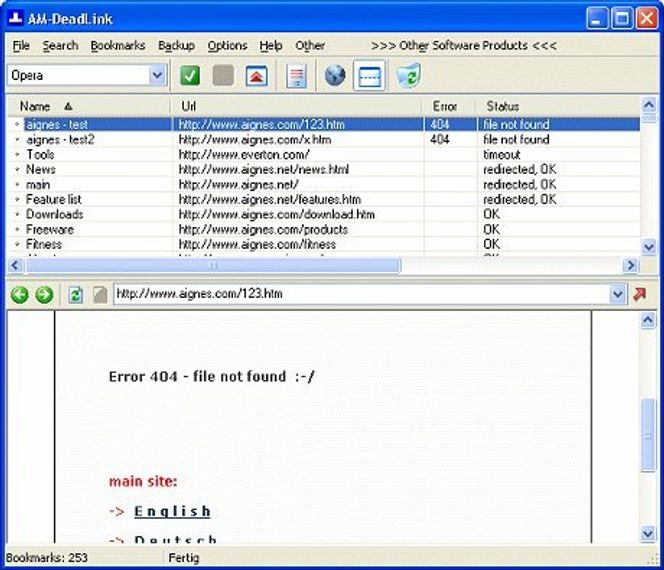This screenshot has width=664, height=570.
Task: Click bookmark list scroll down arrow
Action: point(649,246)
